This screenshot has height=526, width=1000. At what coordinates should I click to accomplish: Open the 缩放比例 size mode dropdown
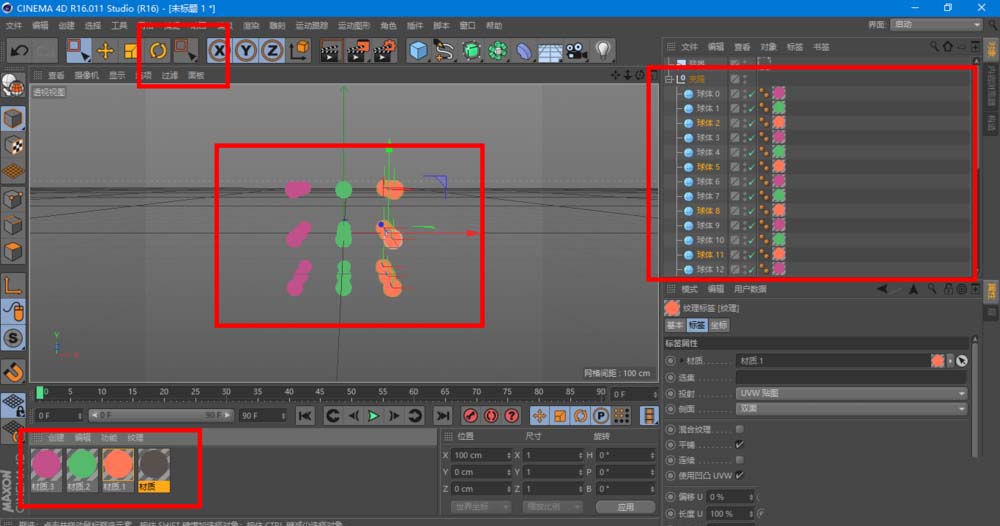click(x=553, y=507)
